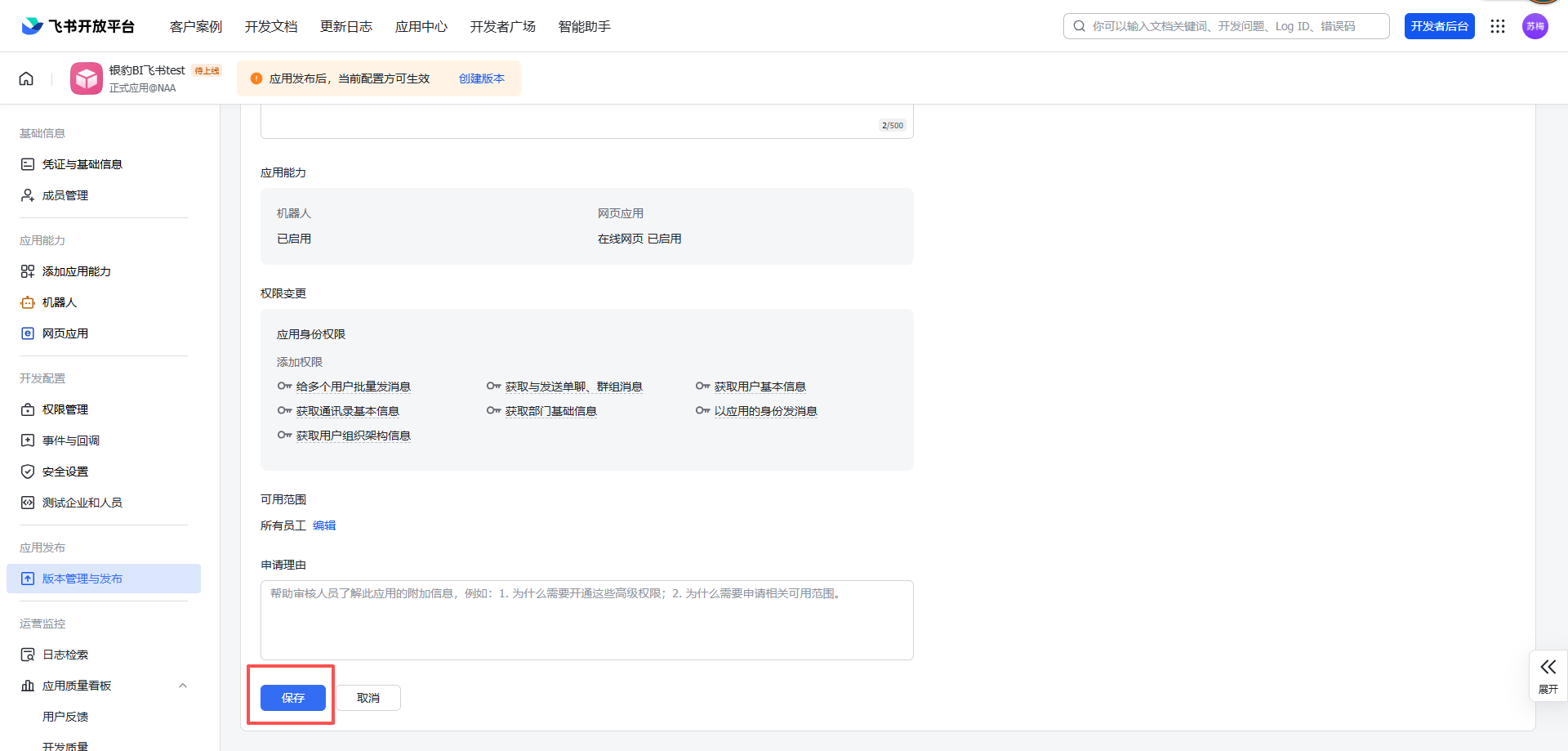Viewport: 1568px width, 751px height.
Task: Open 应用中心 top menu item
Action: (x=421, y=26)
